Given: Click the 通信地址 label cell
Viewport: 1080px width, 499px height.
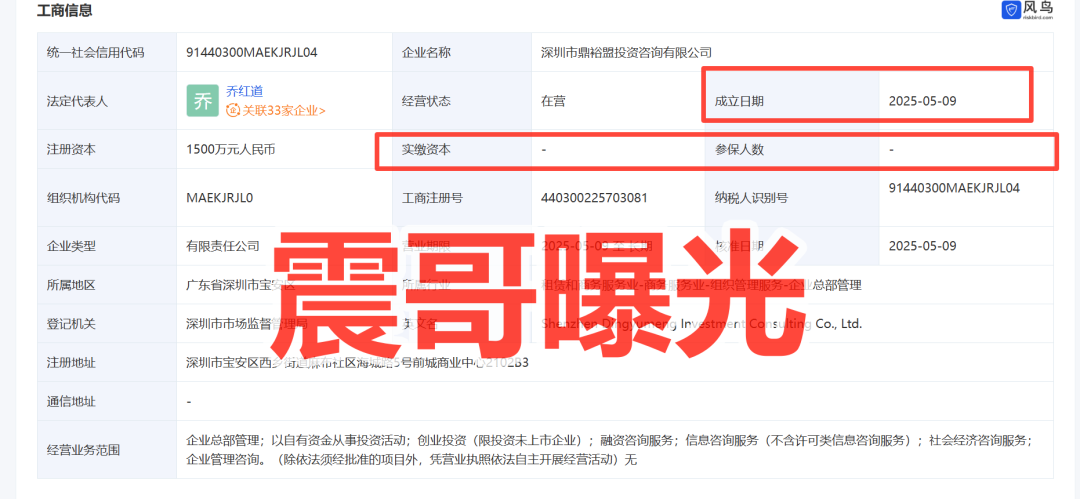Looking at the screenshot, I should pyautogui.click(x=70, y=401).
